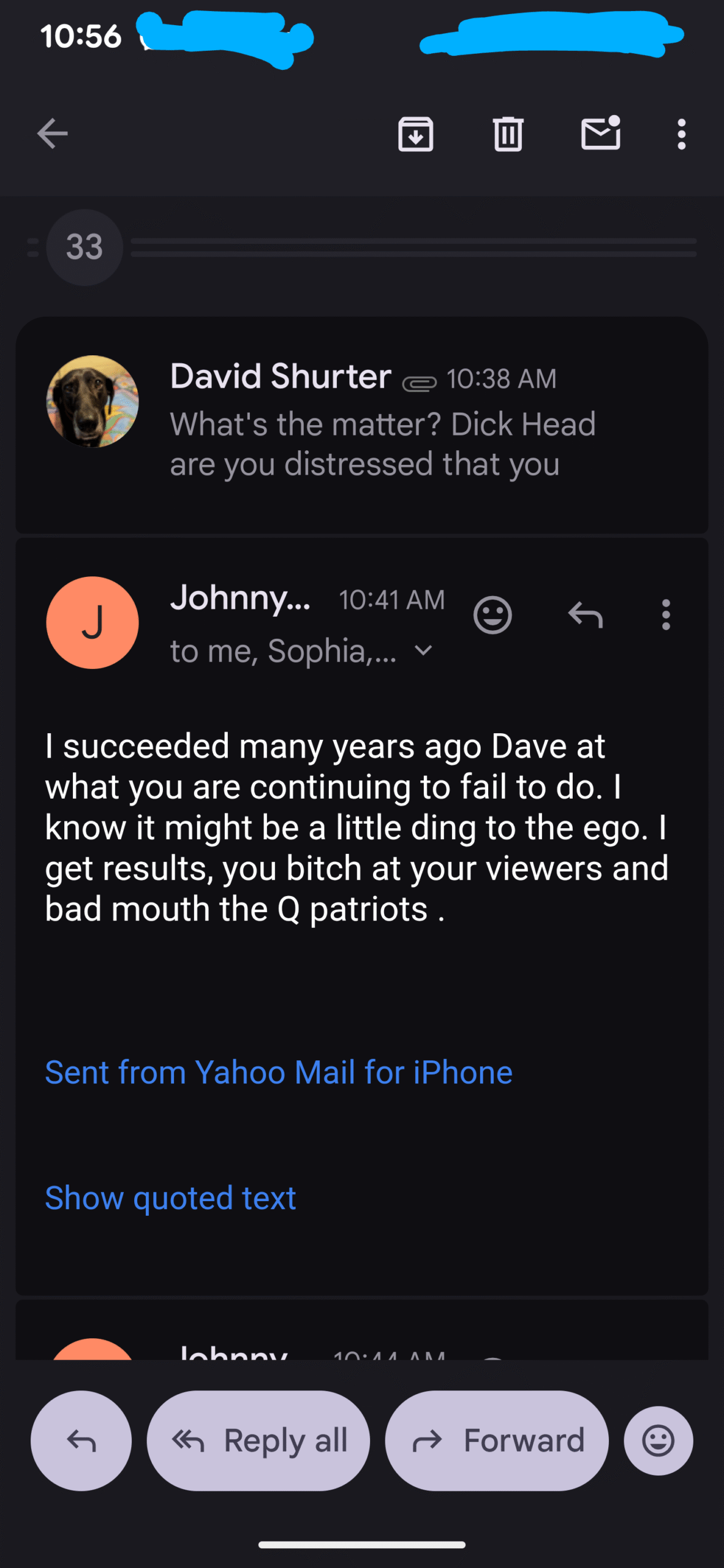Expand the 33 collapsed messages
Viewport: 724px width, 1568px height.
[85, 247]
